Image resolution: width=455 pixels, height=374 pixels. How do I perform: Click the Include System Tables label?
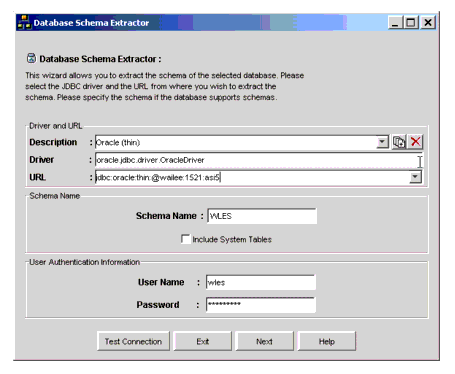(232, 239)
